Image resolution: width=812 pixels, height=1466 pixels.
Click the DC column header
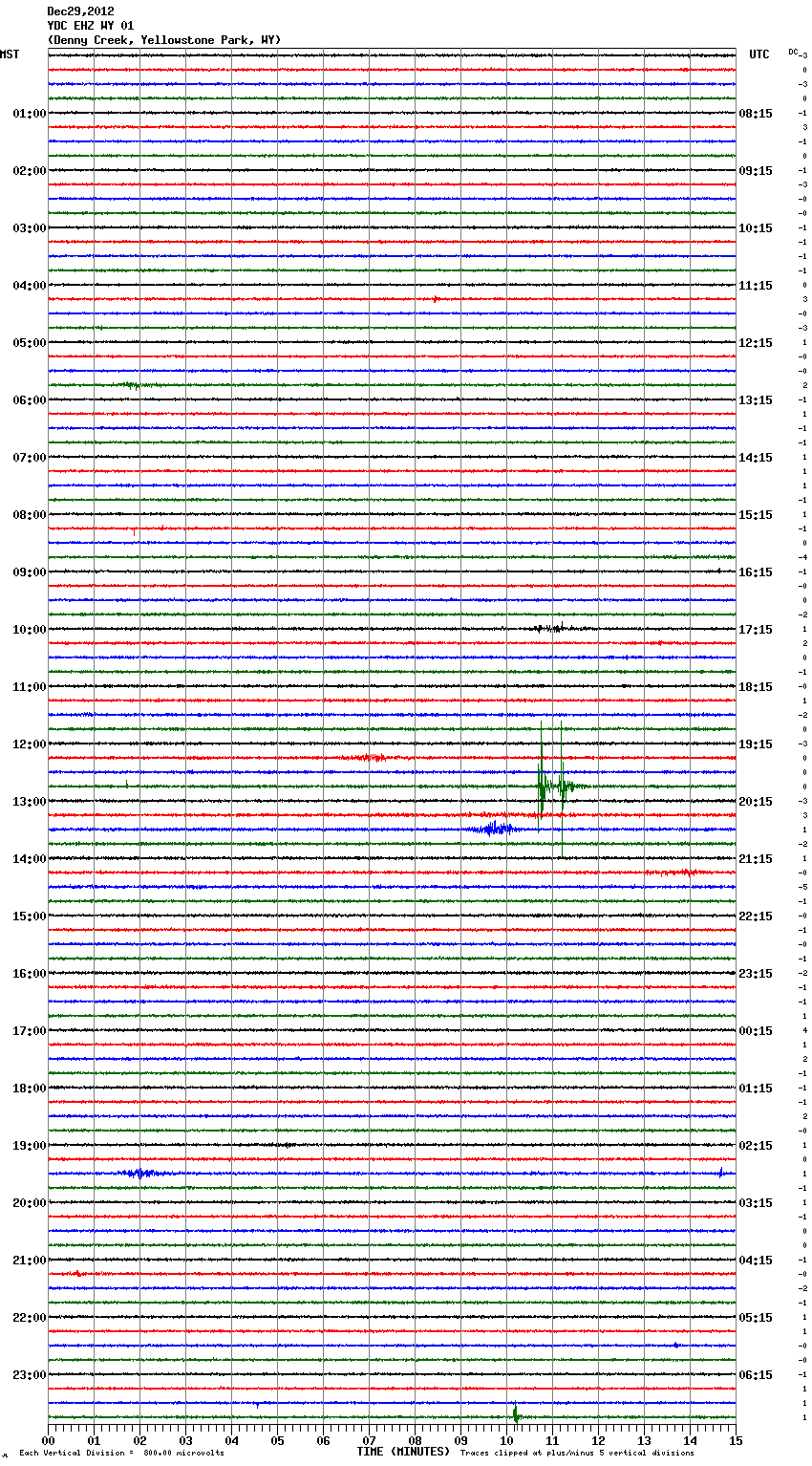point(794,52)
